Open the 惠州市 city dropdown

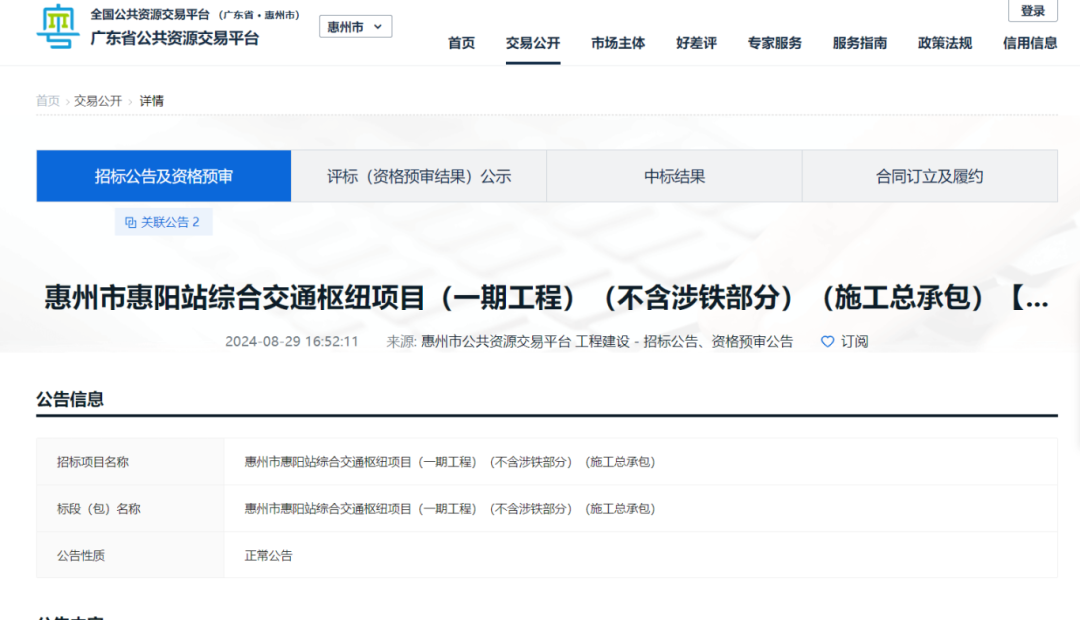tap(355, 27)
